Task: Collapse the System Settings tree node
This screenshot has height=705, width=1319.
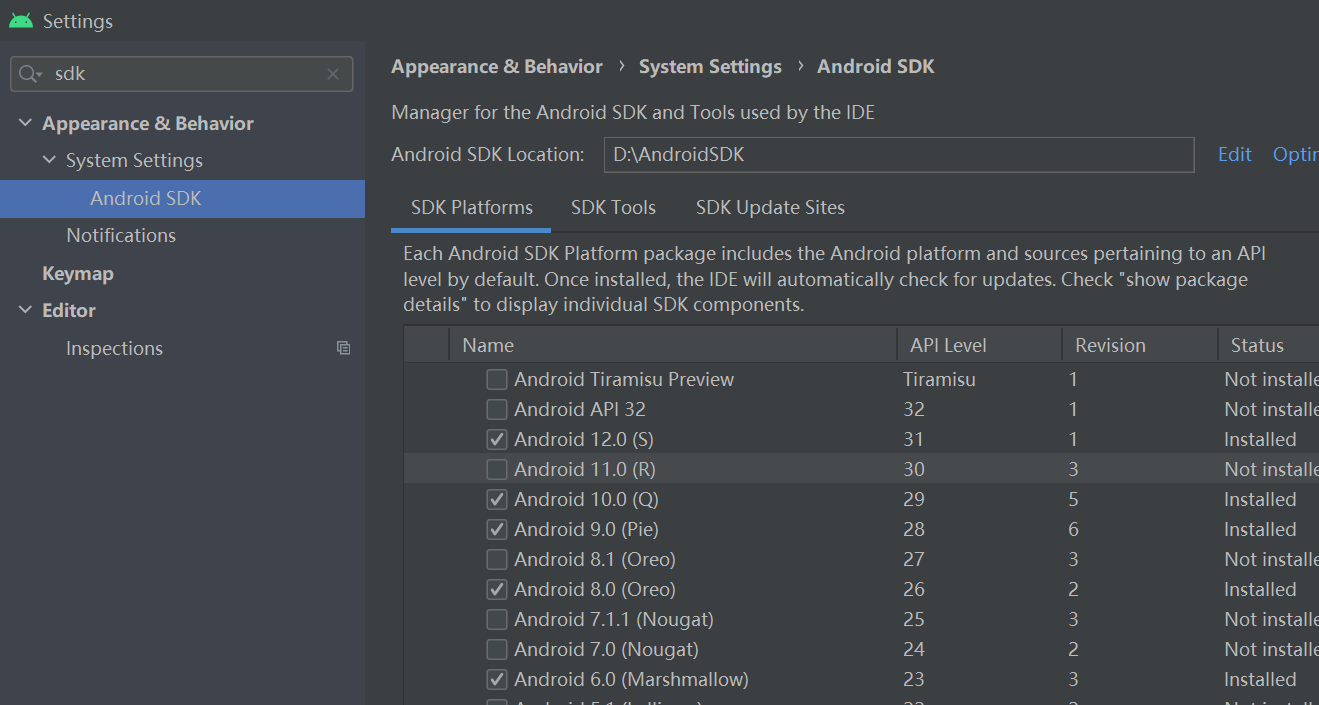Action: click(x=49, y=160)
